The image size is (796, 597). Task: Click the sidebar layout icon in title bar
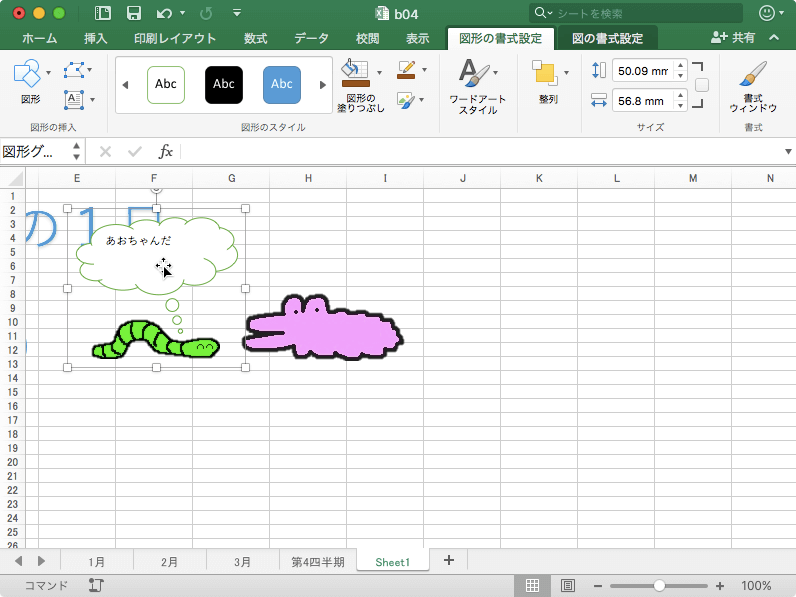pos(103,13)
